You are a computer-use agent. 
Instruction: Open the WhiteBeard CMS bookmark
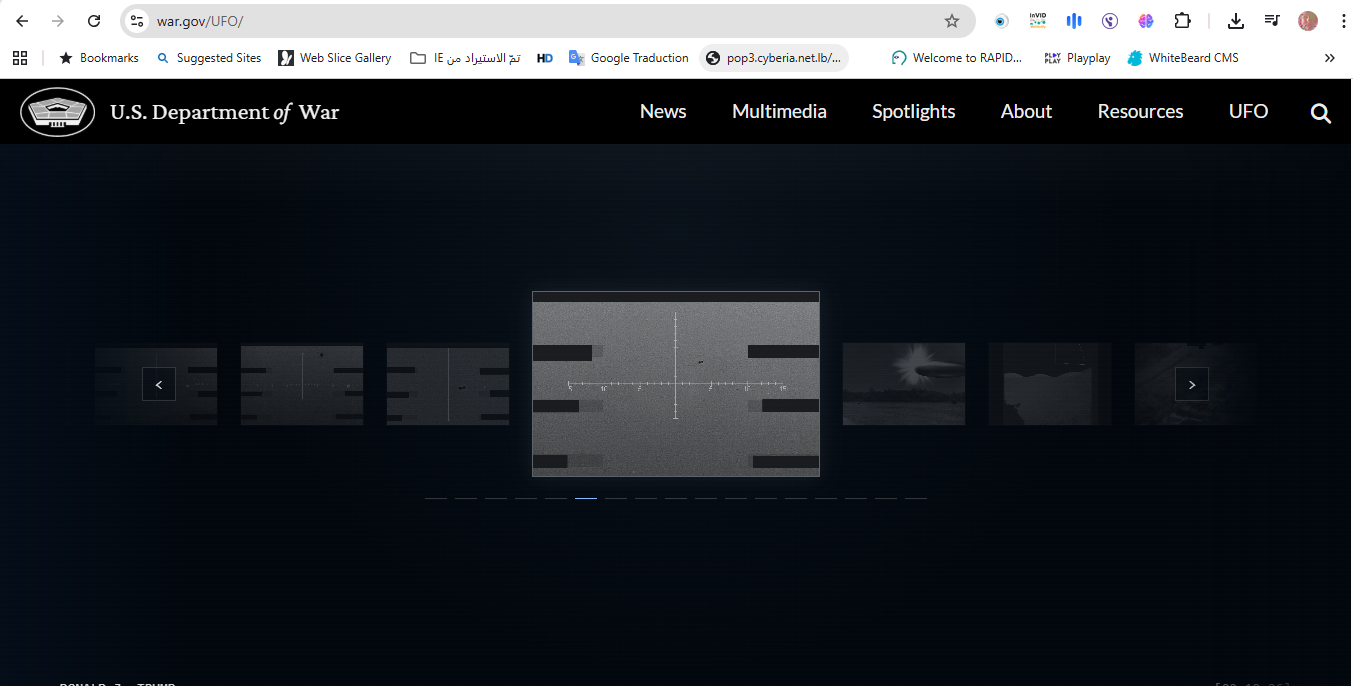pos(1183,58)
